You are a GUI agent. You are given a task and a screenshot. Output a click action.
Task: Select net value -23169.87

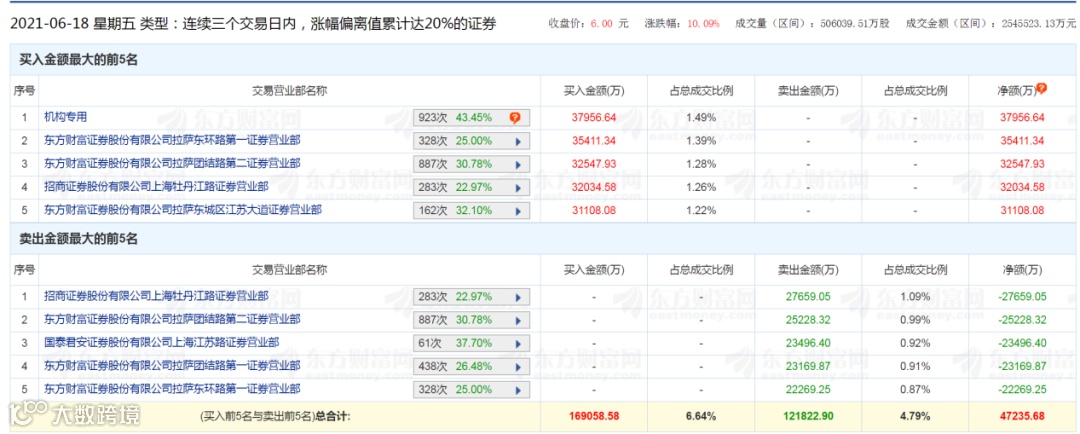pyautogui.click(x=1022, y=366)
